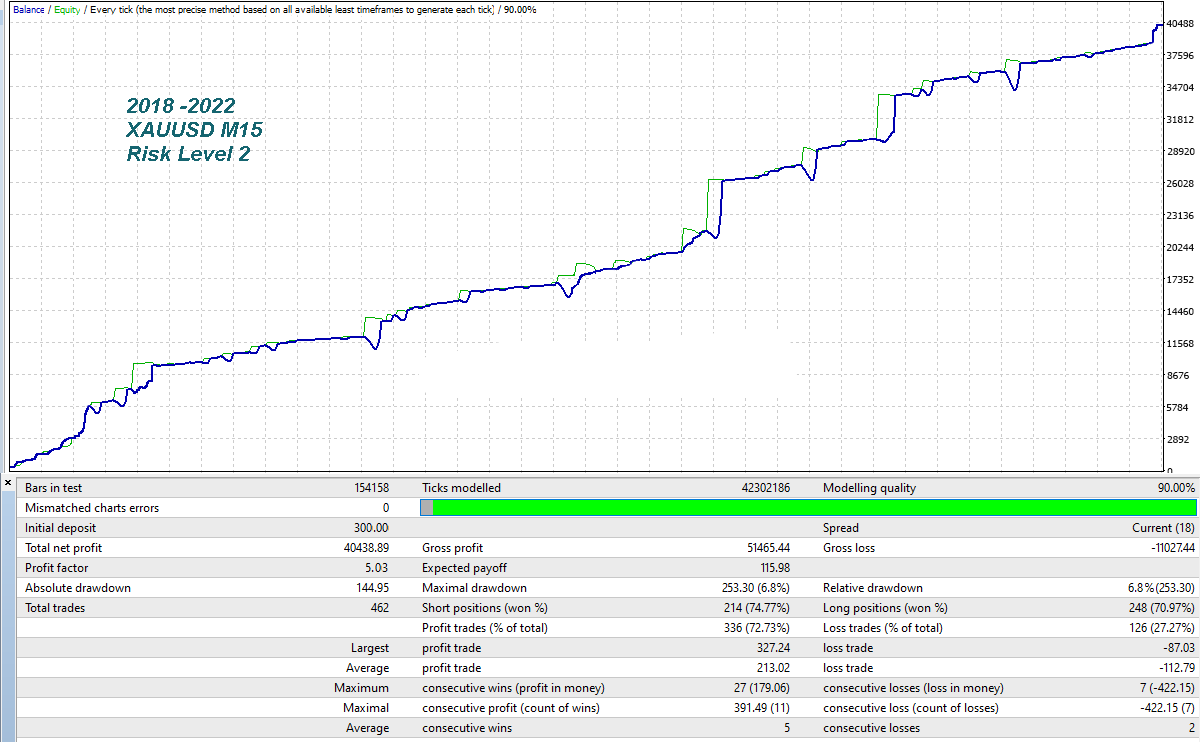
Task: Click the XAUUSD M15 chart annotation
Action: click(x=195, y=130)
